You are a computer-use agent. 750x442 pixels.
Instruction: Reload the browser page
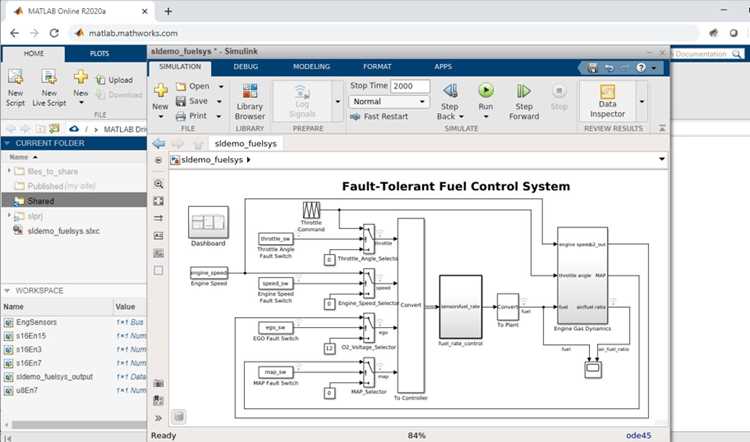click(54, 33)
